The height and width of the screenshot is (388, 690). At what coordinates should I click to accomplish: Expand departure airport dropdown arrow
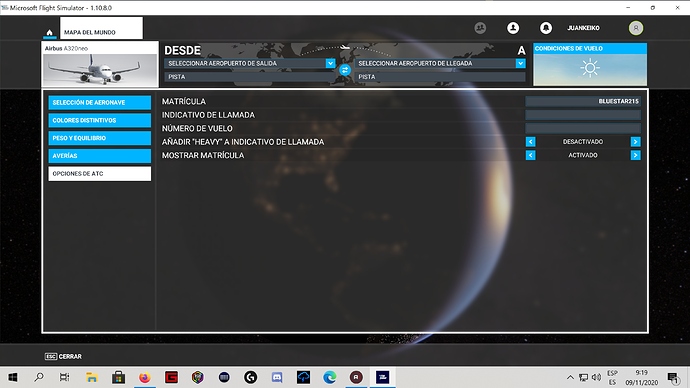(x=330, y=63)
